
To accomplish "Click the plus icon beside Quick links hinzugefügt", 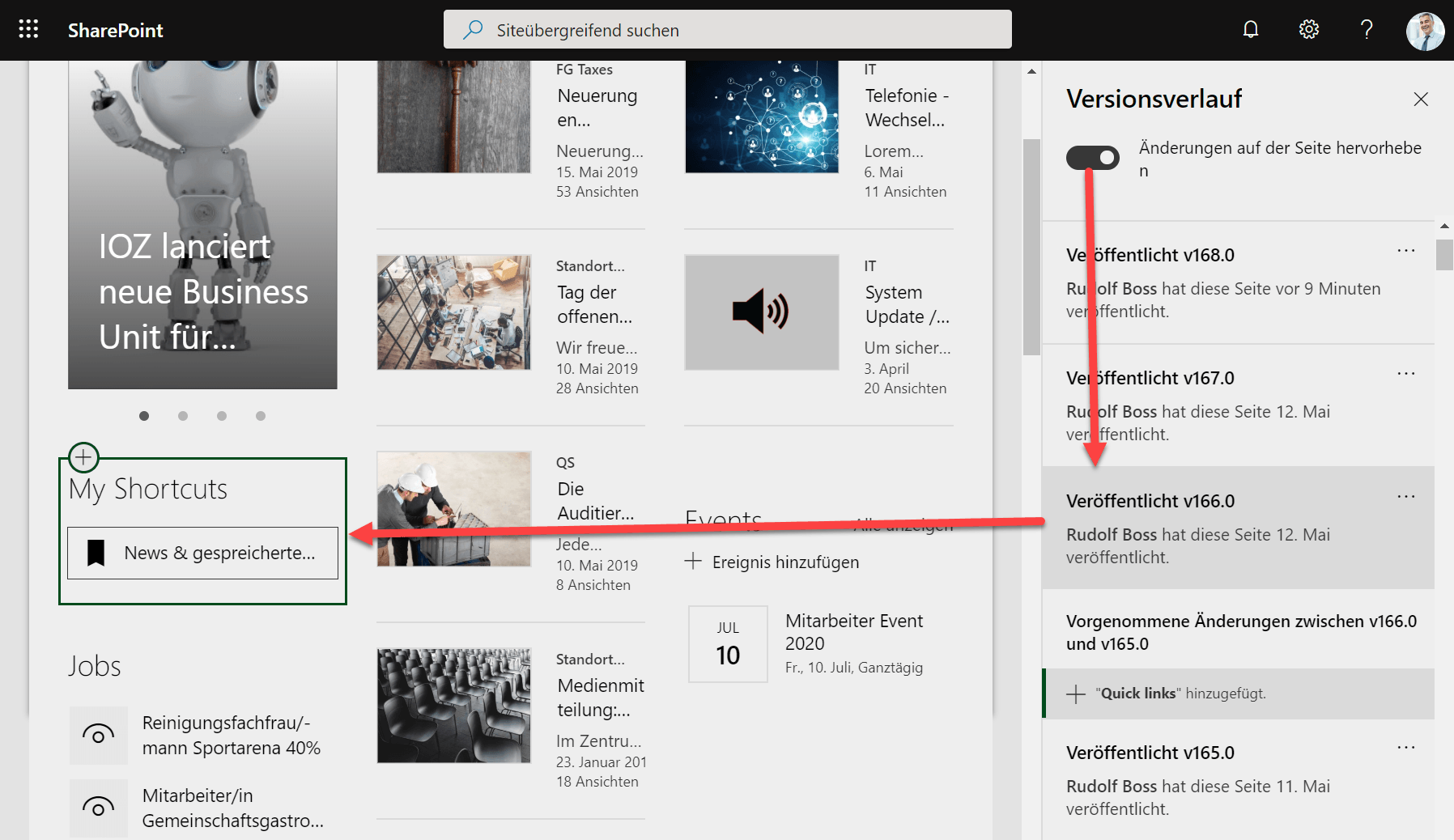I will [x=1076, y=694].
